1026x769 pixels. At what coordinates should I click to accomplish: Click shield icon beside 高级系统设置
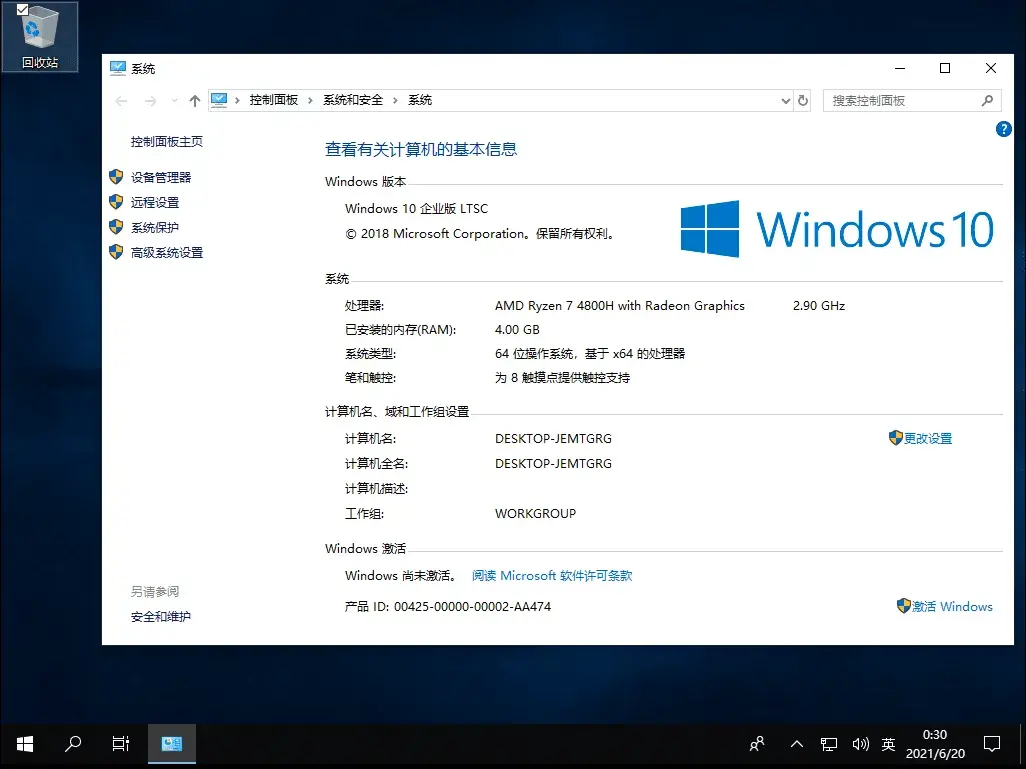[x=116, y=252]
